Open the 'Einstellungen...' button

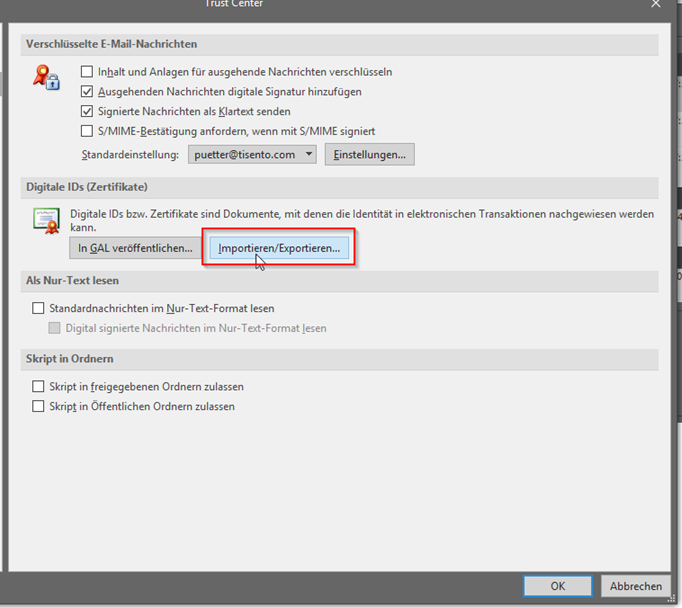[370, 154]
